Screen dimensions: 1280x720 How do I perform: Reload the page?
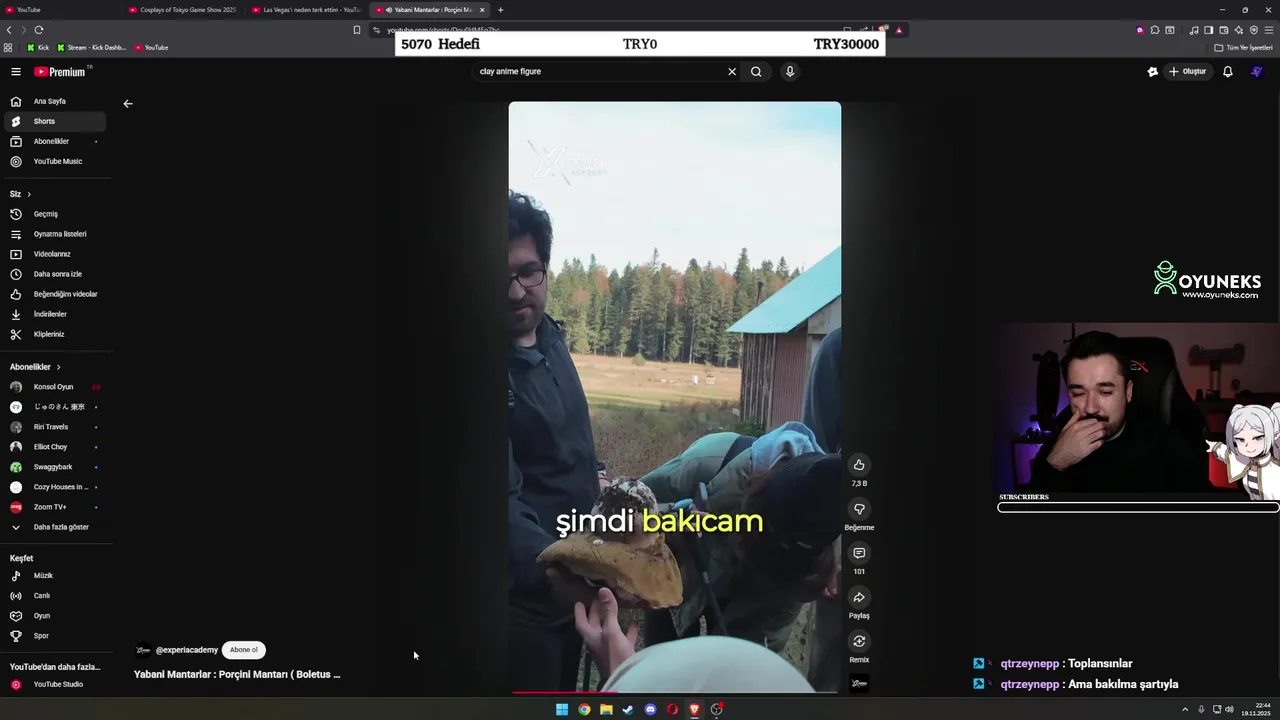(39, 30)
